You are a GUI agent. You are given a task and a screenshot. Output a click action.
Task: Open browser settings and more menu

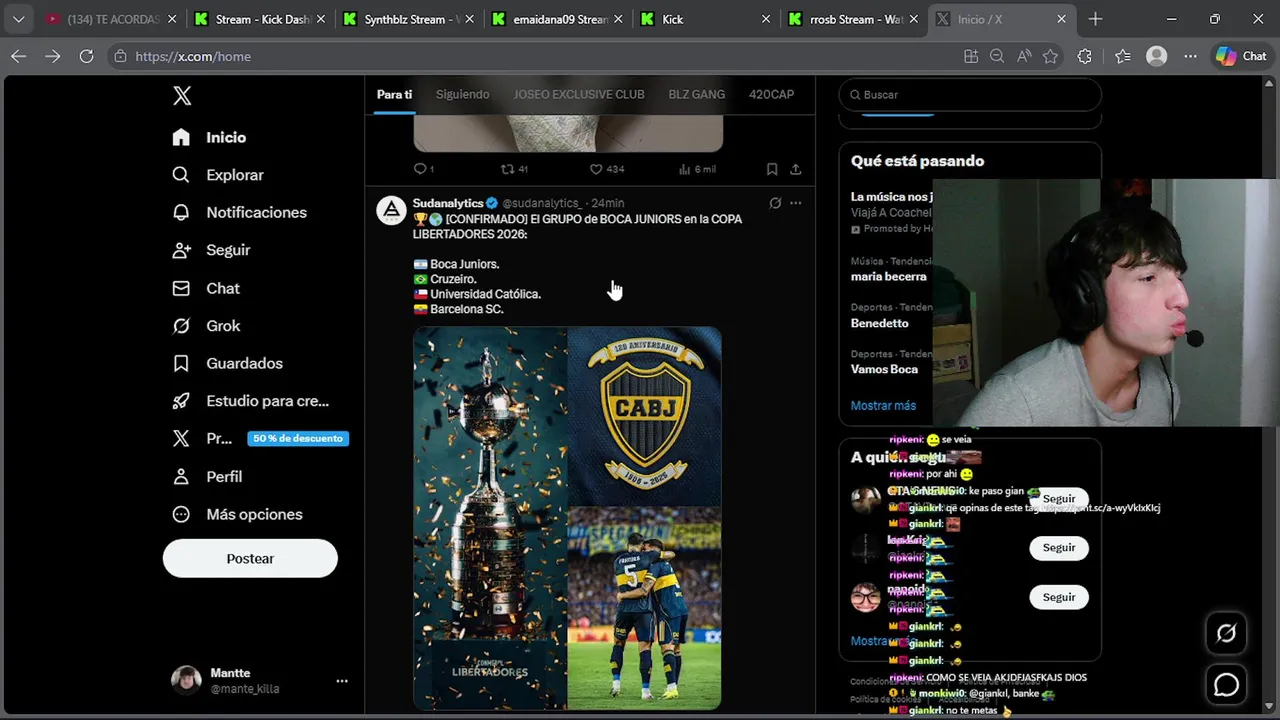coord(1190,56)
